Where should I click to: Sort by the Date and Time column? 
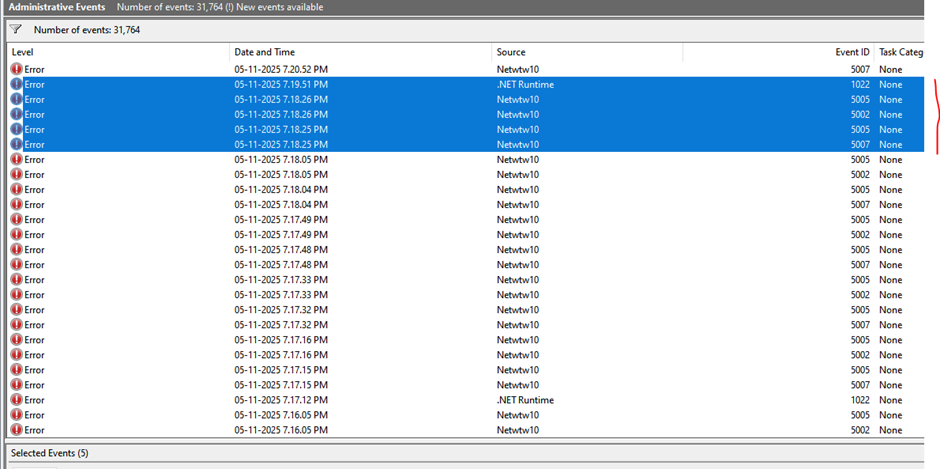[x=360, y=52]
